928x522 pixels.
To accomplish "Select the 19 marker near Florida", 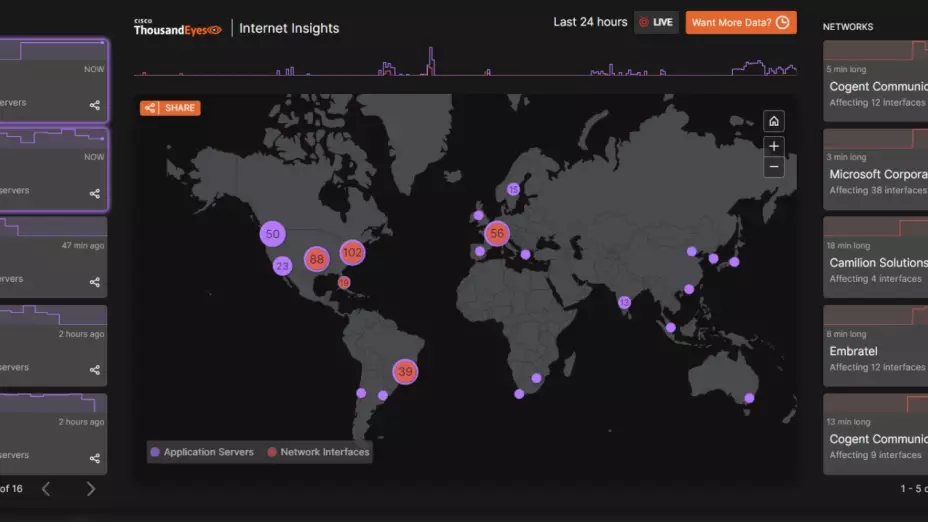I will pos(344,282).
